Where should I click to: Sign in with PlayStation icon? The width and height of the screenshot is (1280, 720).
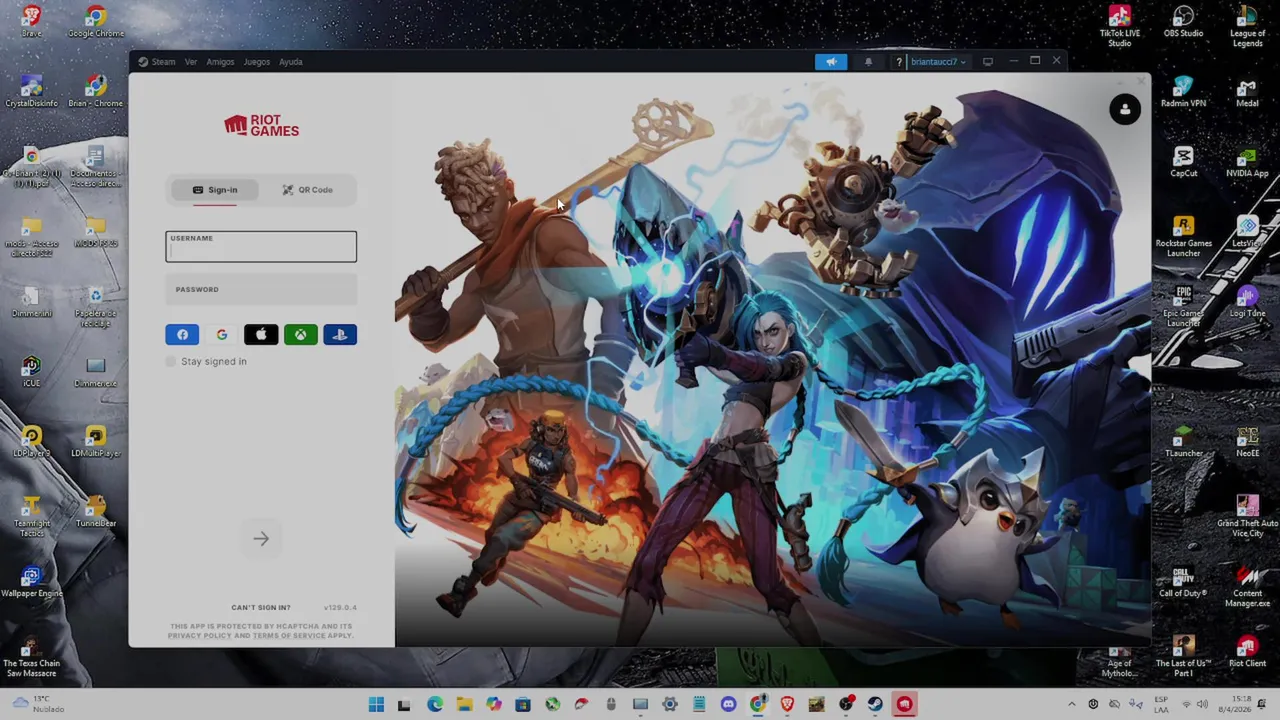(x=340, y=335)
